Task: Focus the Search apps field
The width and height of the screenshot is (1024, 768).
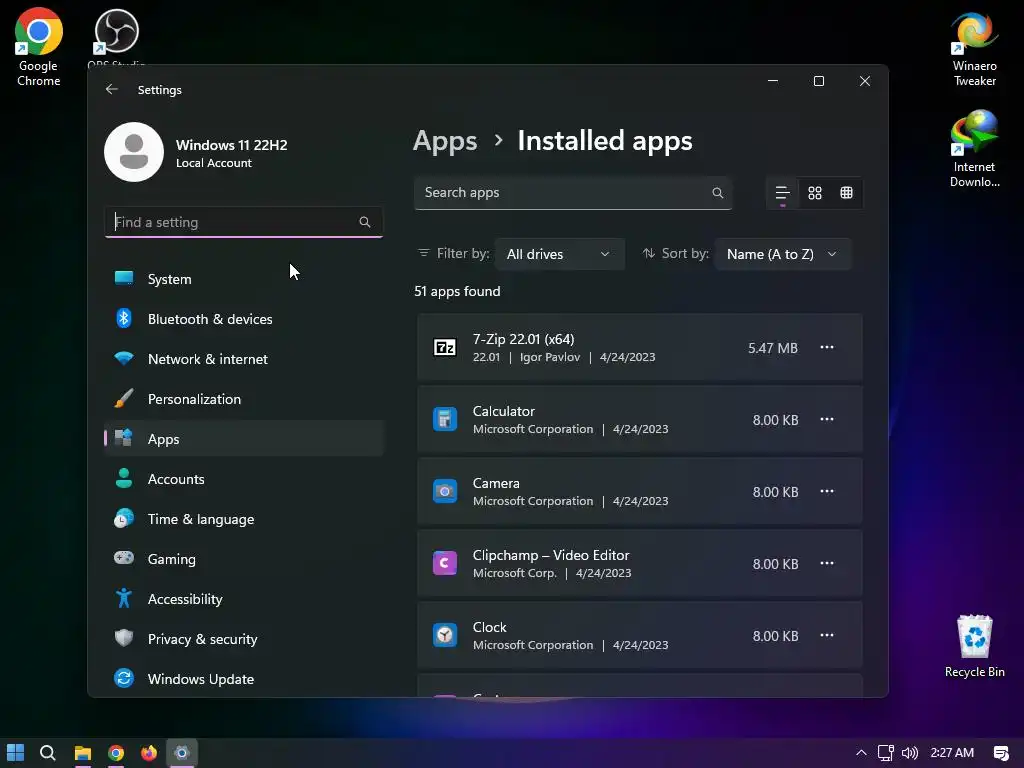Action: pos(573,193)
